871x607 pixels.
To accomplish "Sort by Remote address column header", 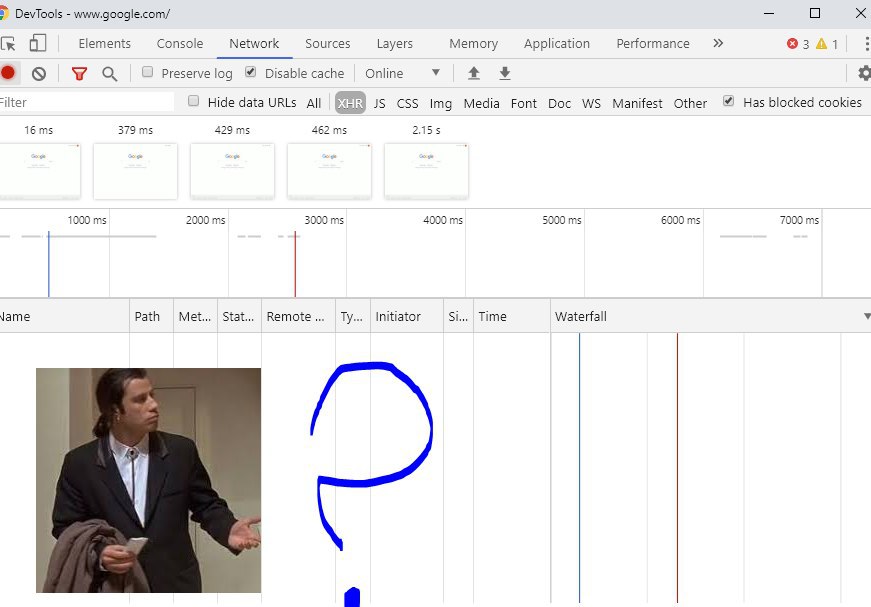I will [298, 316].
